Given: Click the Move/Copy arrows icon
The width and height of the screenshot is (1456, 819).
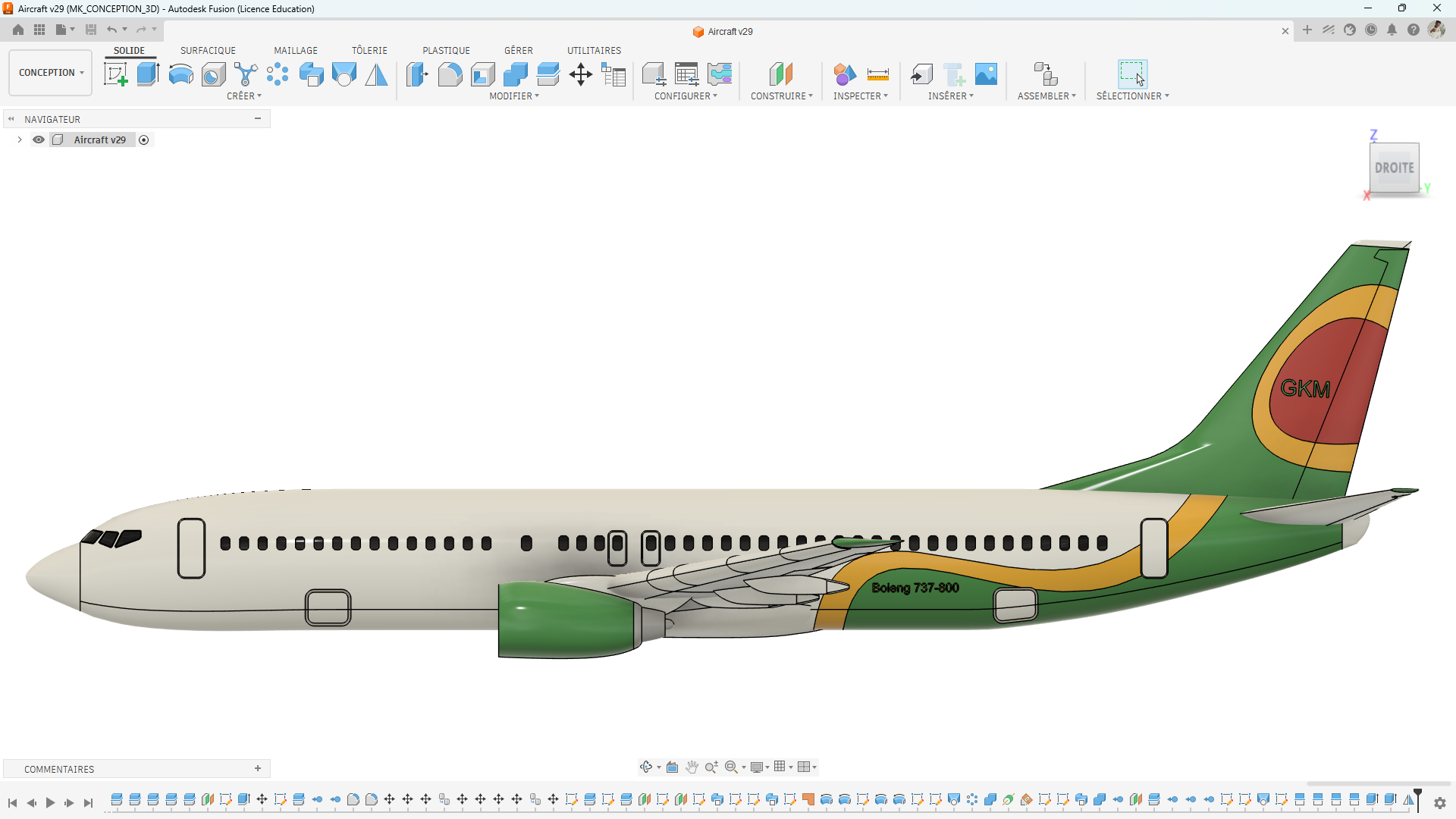Looking at the screenshot, I should coord(581,74).
